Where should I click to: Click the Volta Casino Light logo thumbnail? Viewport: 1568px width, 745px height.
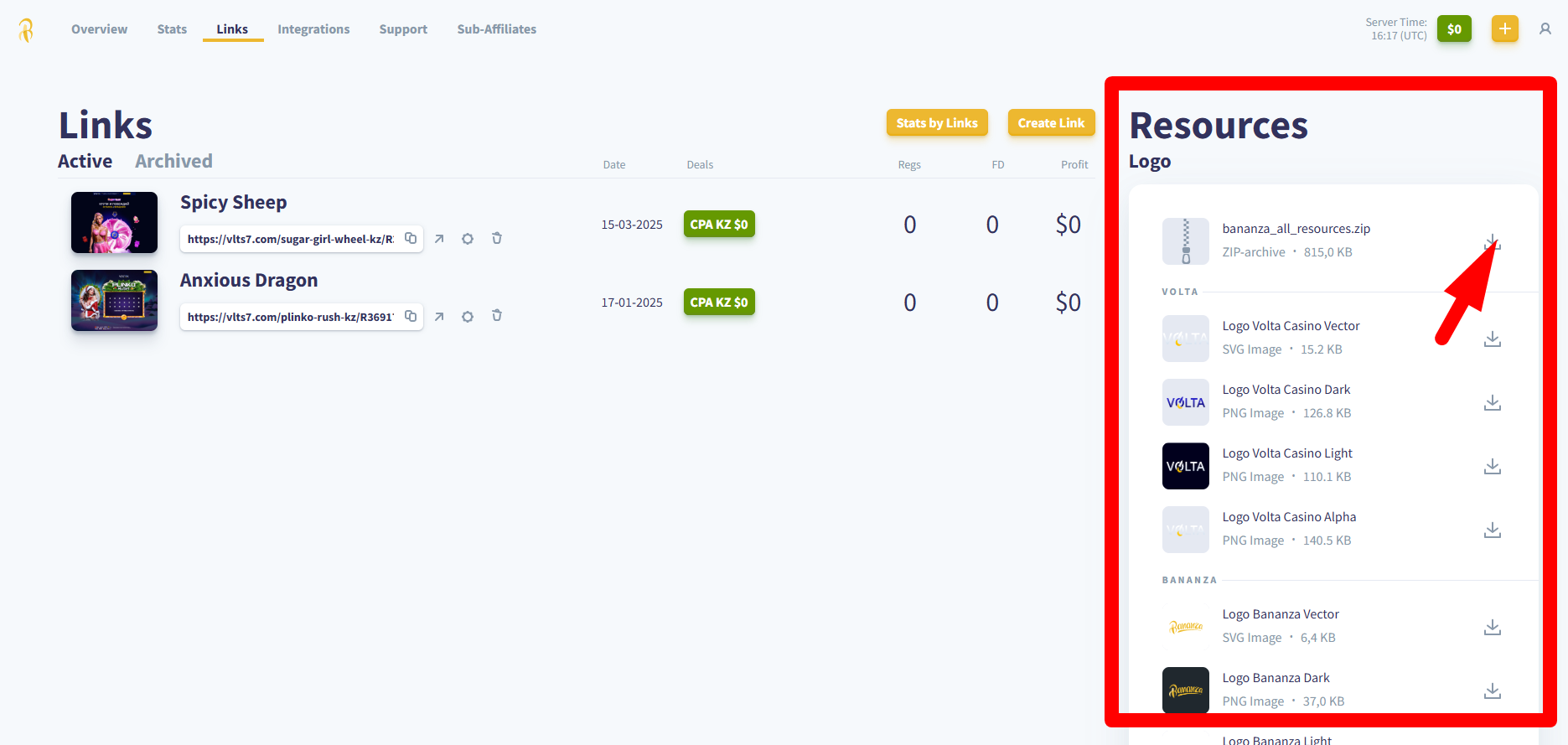tap(1186, 466)
